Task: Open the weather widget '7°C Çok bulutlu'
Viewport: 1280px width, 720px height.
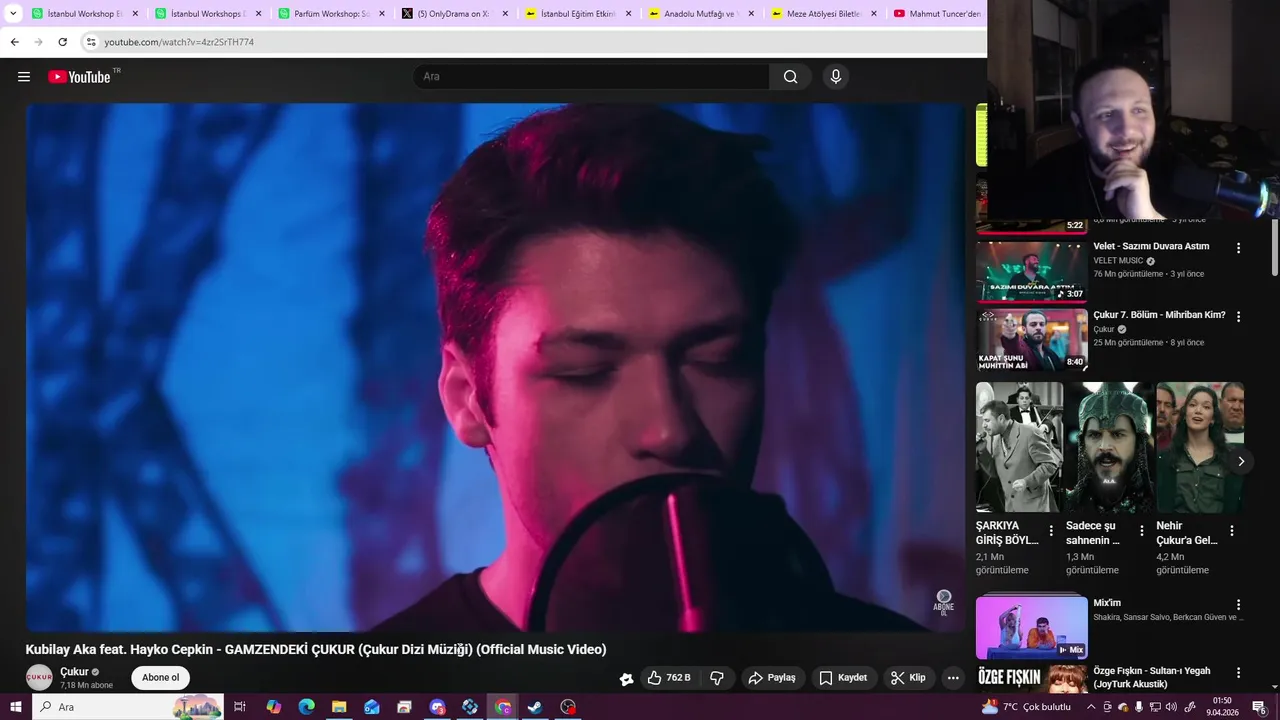Action: pyautogui.click(x=1025, y=707)
